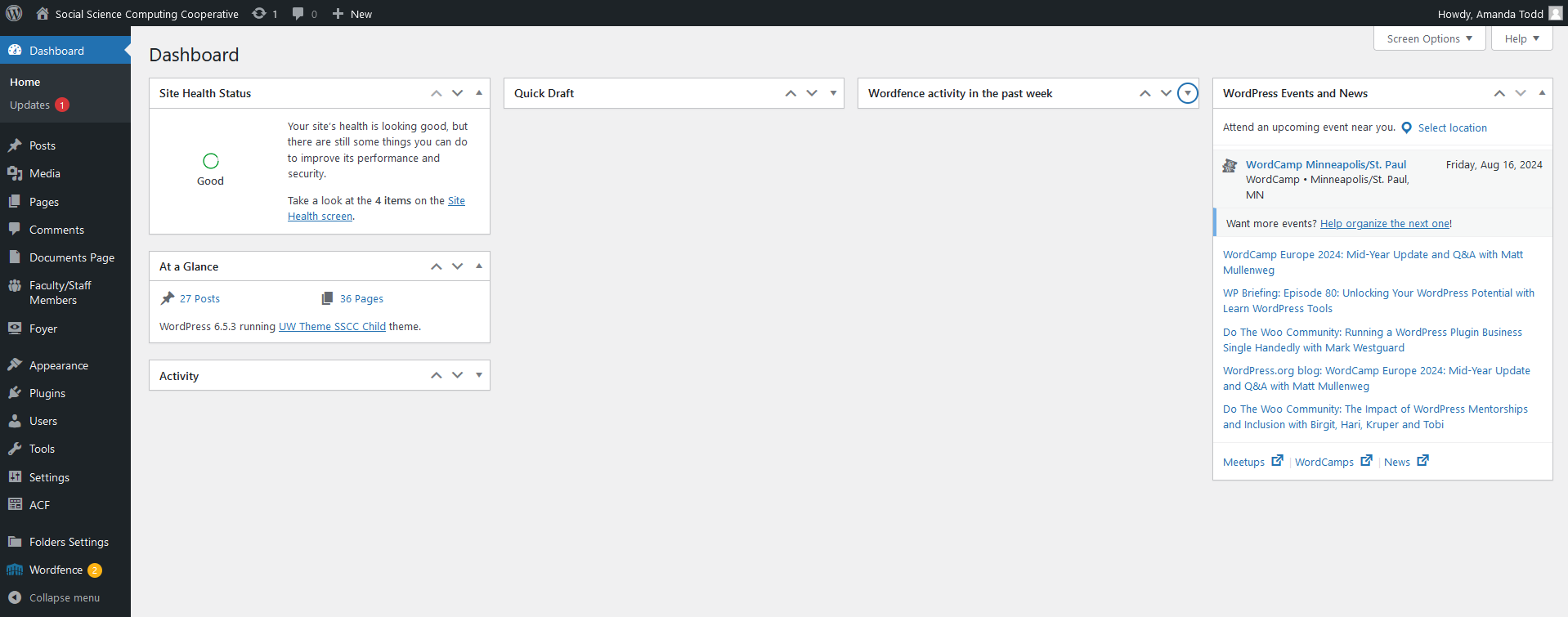Image resolution: width=1568 pixels, height=617 pixels.
Task: Move At a Glance widget down
Action: (x=458, y=266)
